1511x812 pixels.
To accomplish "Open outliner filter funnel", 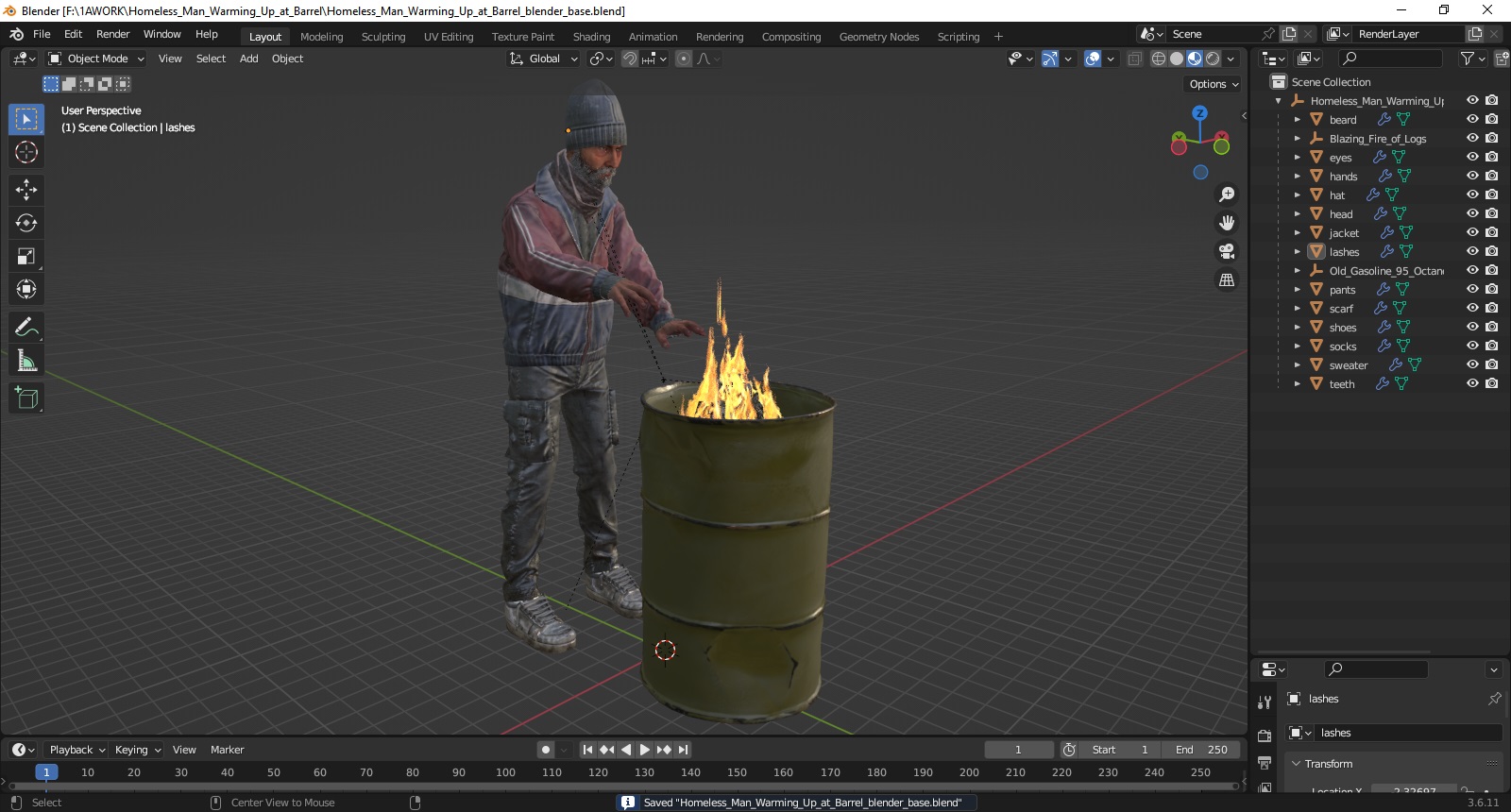I will coord(1468,59).
